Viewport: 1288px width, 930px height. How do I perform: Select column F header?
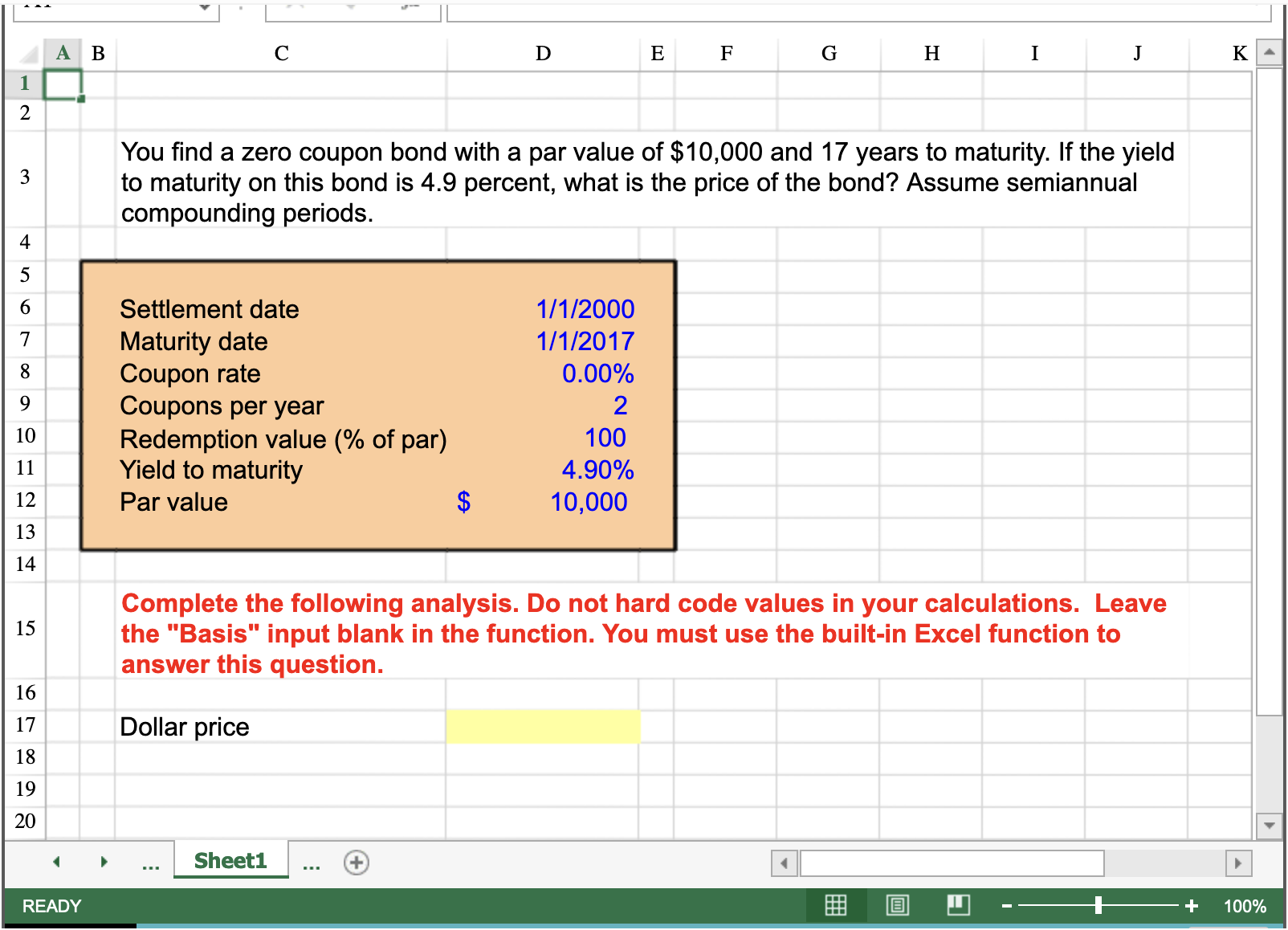tap(726, 54)
